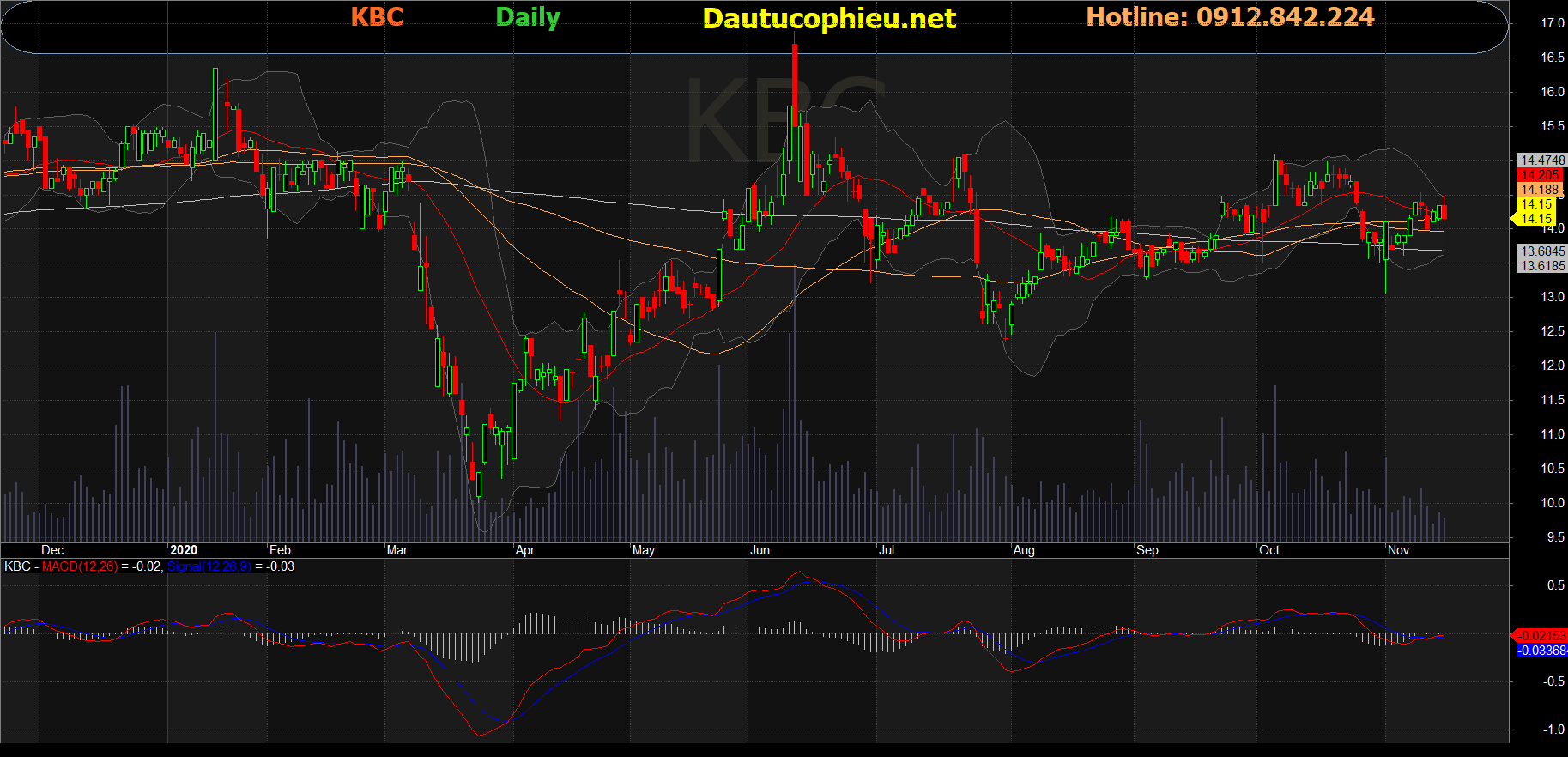Click the orange KBC ticker title
Viewport: 1568px width, 757px height.
(x=377, y=17)
